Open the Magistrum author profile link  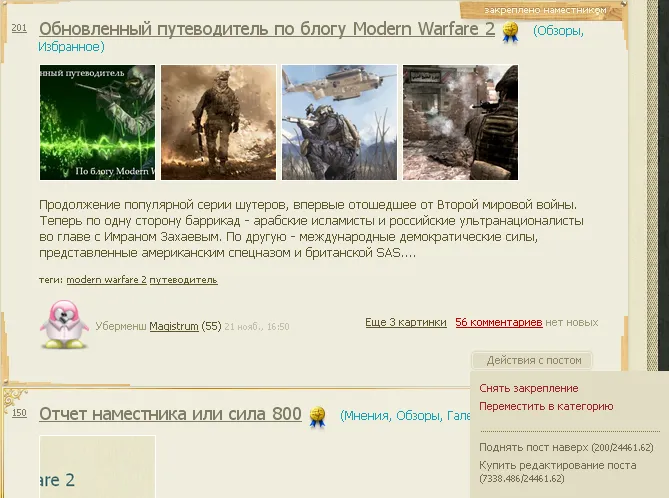click(x=174, y=326)
